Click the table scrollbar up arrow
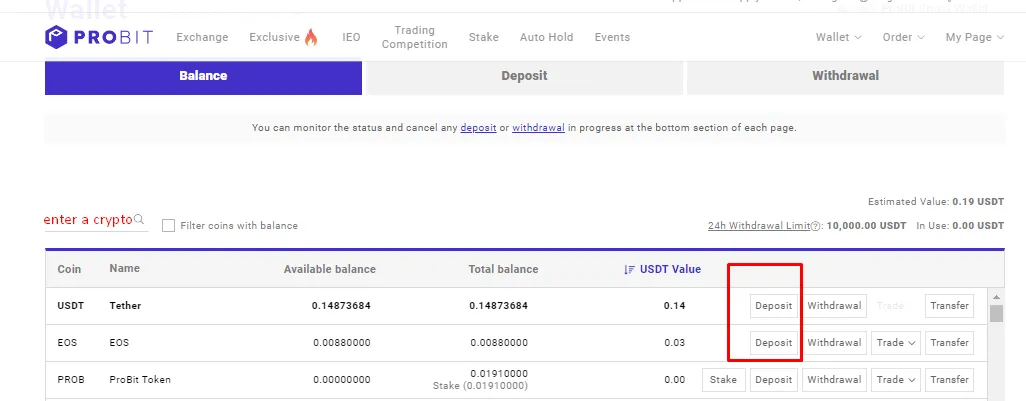 [x=997, y=298]
